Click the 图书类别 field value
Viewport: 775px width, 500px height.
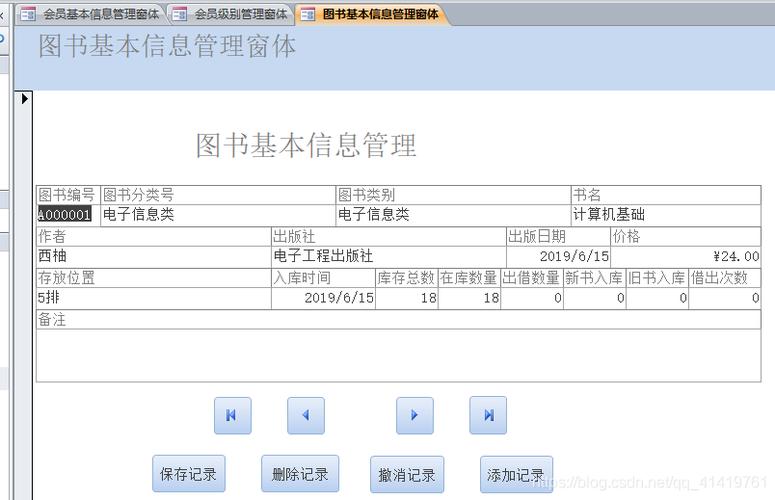453,215
